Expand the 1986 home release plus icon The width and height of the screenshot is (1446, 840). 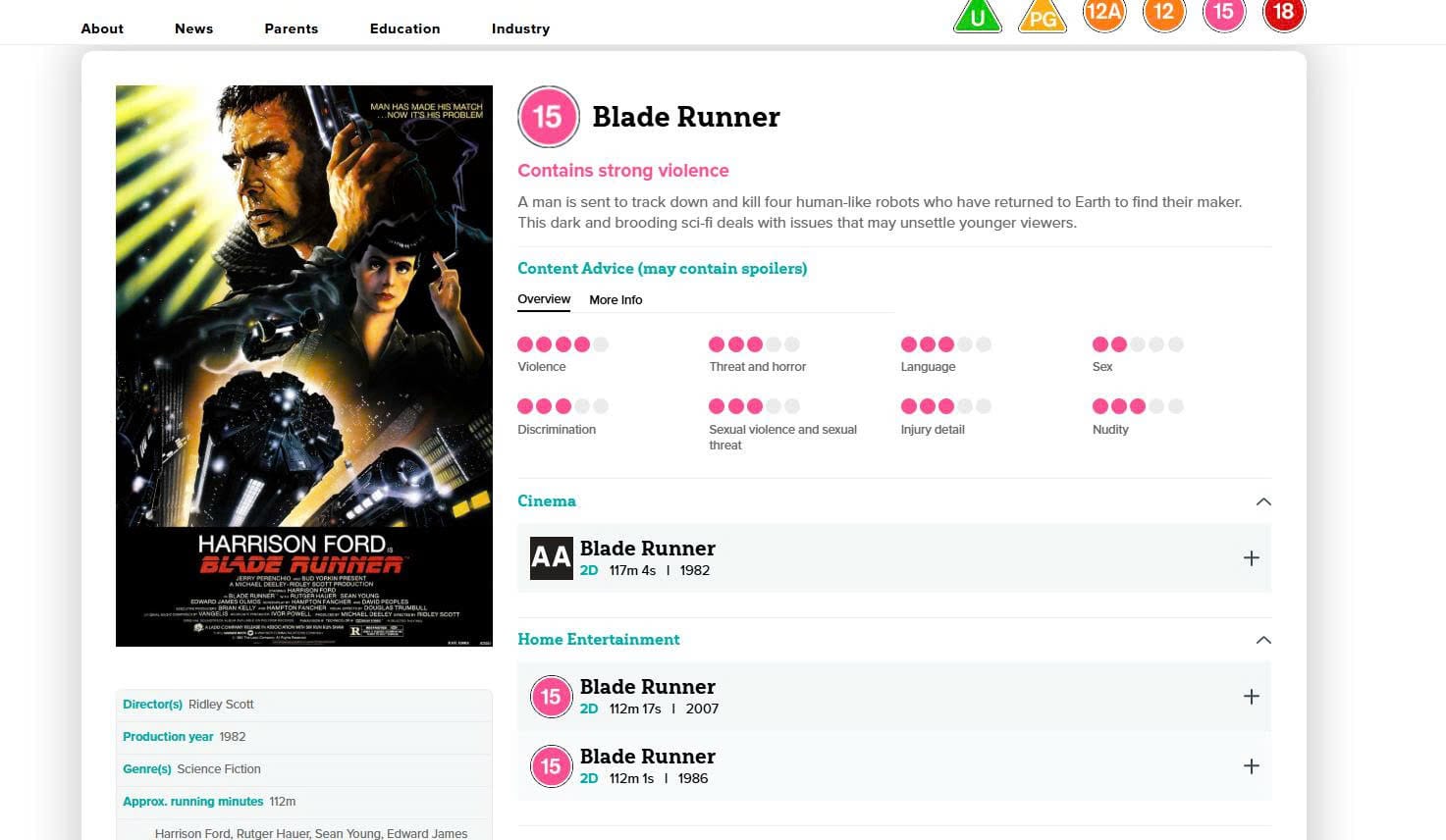[1251, 766]
